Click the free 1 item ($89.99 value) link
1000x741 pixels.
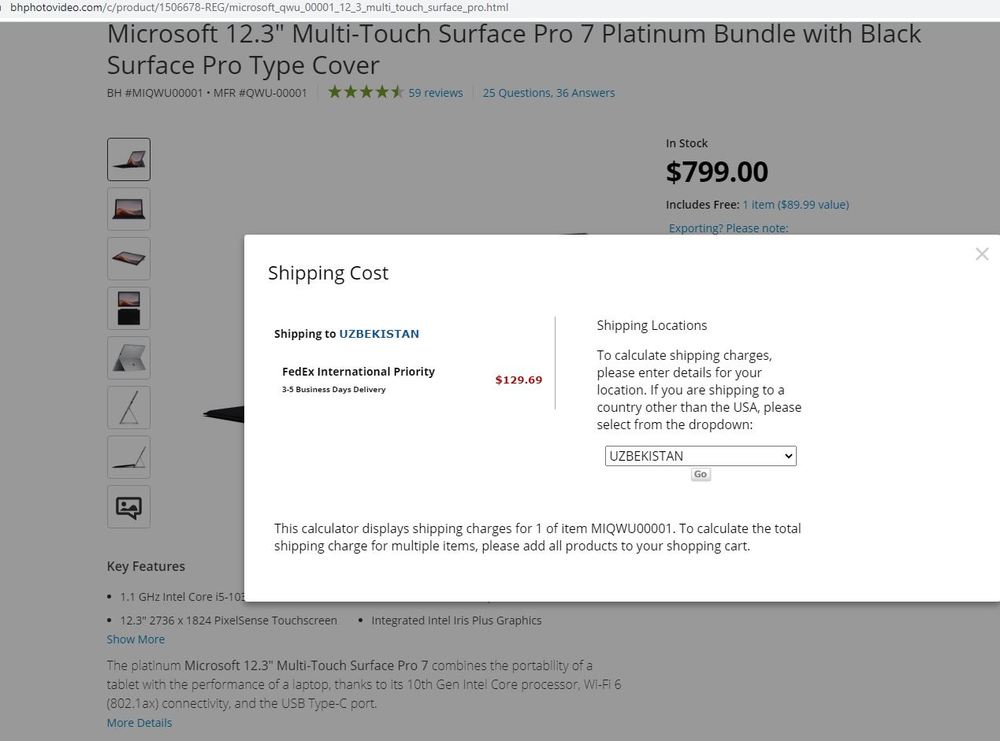point(795,204)
